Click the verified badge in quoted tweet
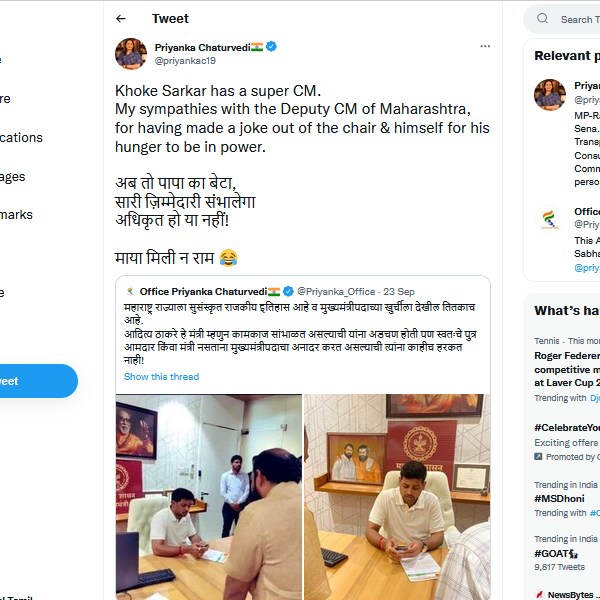Viewport: 600px width, 600px height. (x=288, y=291)
